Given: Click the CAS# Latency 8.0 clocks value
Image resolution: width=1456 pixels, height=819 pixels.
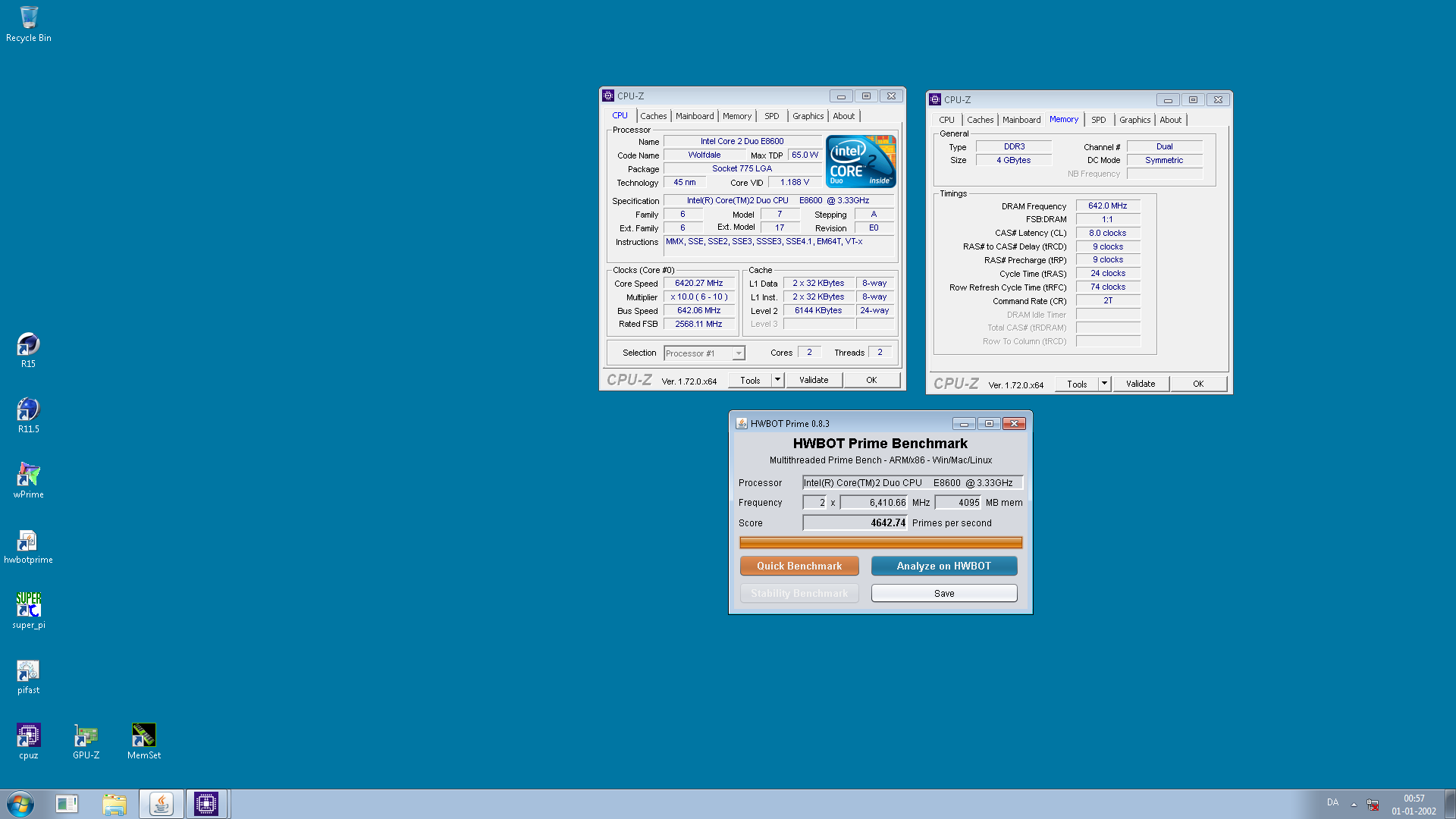Looking at the screenshot, I should (x=1107, y=233).
